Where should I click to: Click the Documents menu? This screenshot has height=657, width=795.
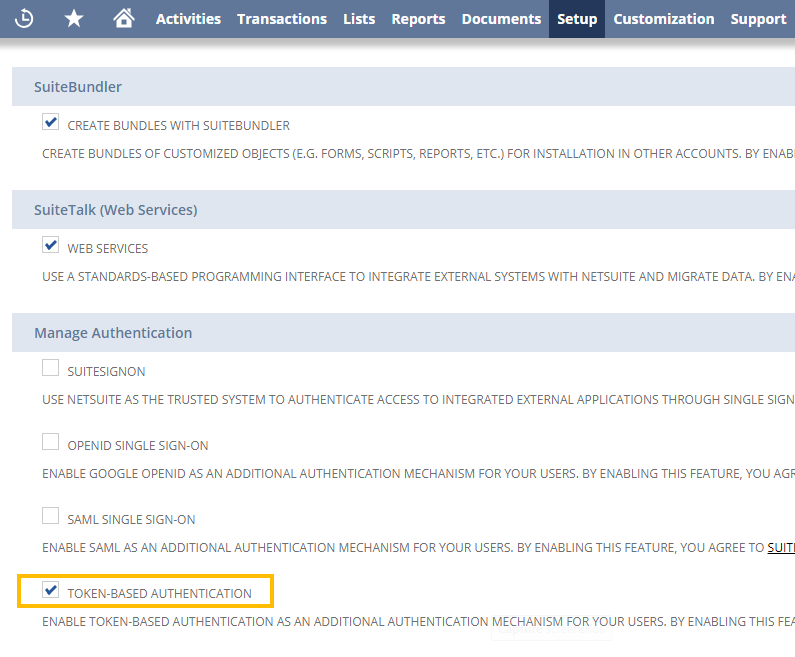[501, 19]
